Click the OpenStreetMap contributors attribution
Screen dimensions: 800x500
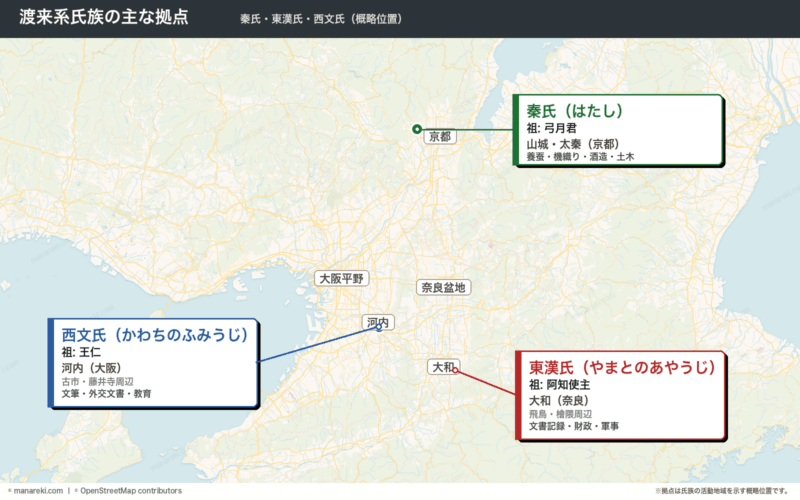[128, 491]
